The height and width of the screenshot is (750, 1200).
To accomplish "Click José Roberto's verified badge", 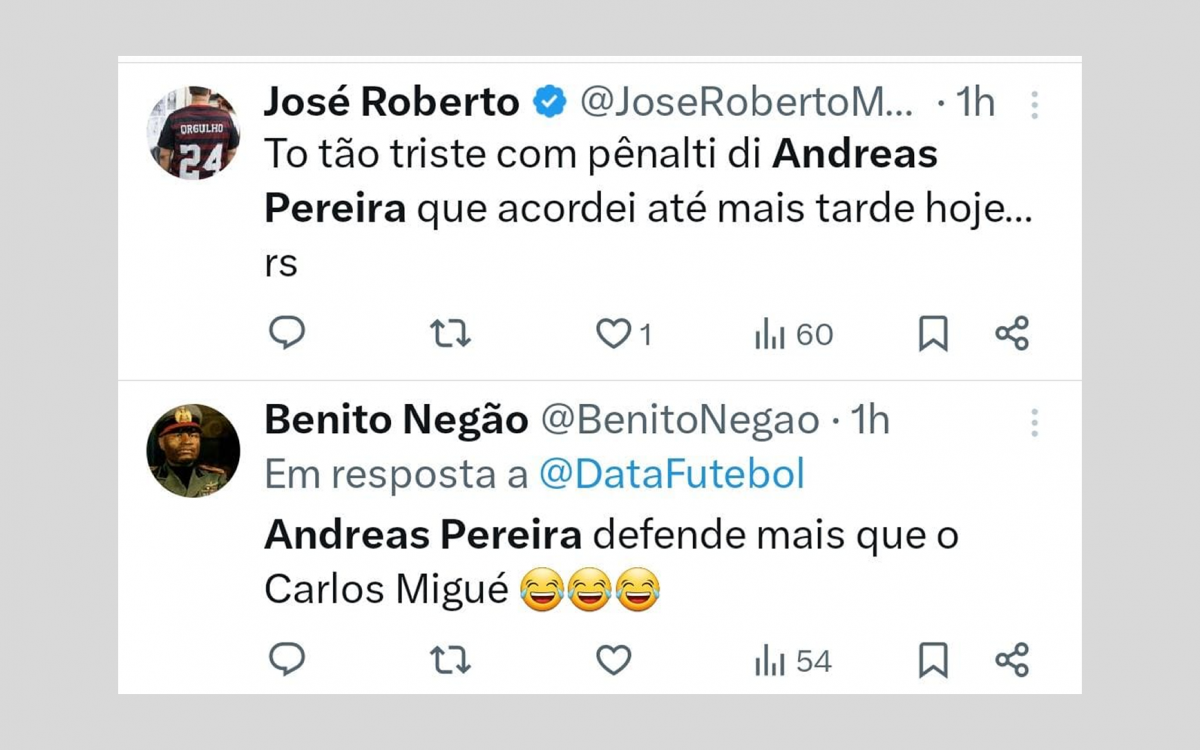I will tap(546, 100).
